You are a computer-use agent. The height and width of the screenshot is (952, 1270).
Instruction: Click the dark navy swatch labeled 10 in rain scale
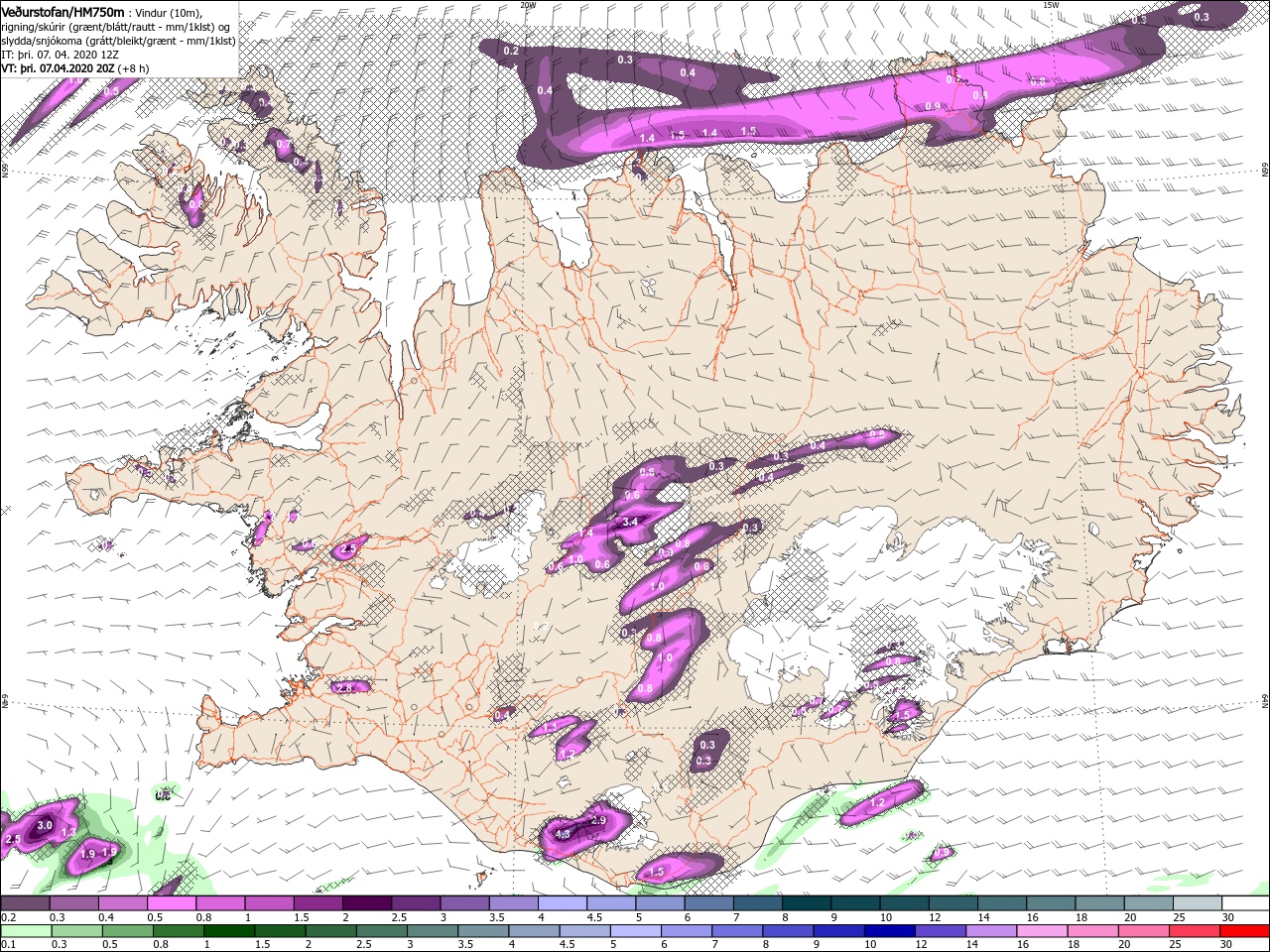tap(888, 931)
